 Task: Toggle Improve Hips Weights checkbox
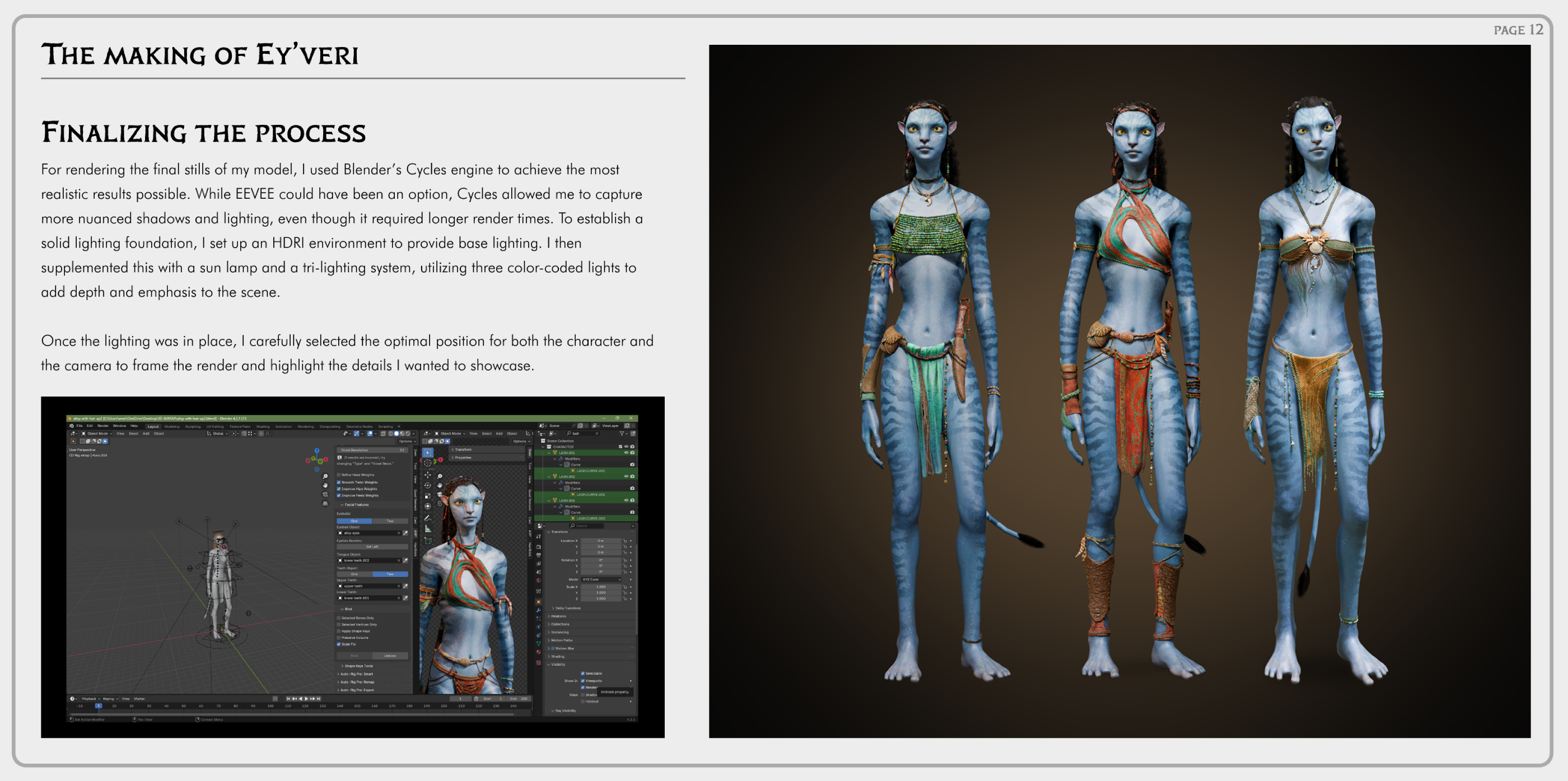pyautogui.click(x=339, y=489)
